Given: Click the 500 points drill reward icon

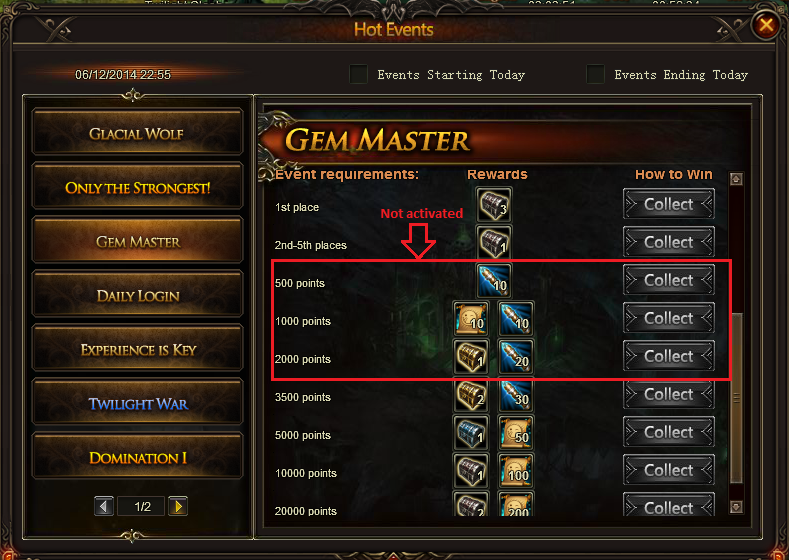Looking at the screenshot, I should click(x=494, y=281).
